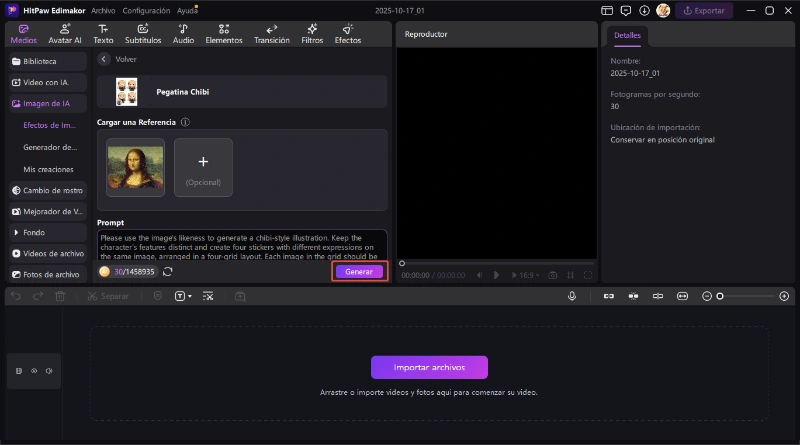Open the Configuración menu

coord(146,10)
